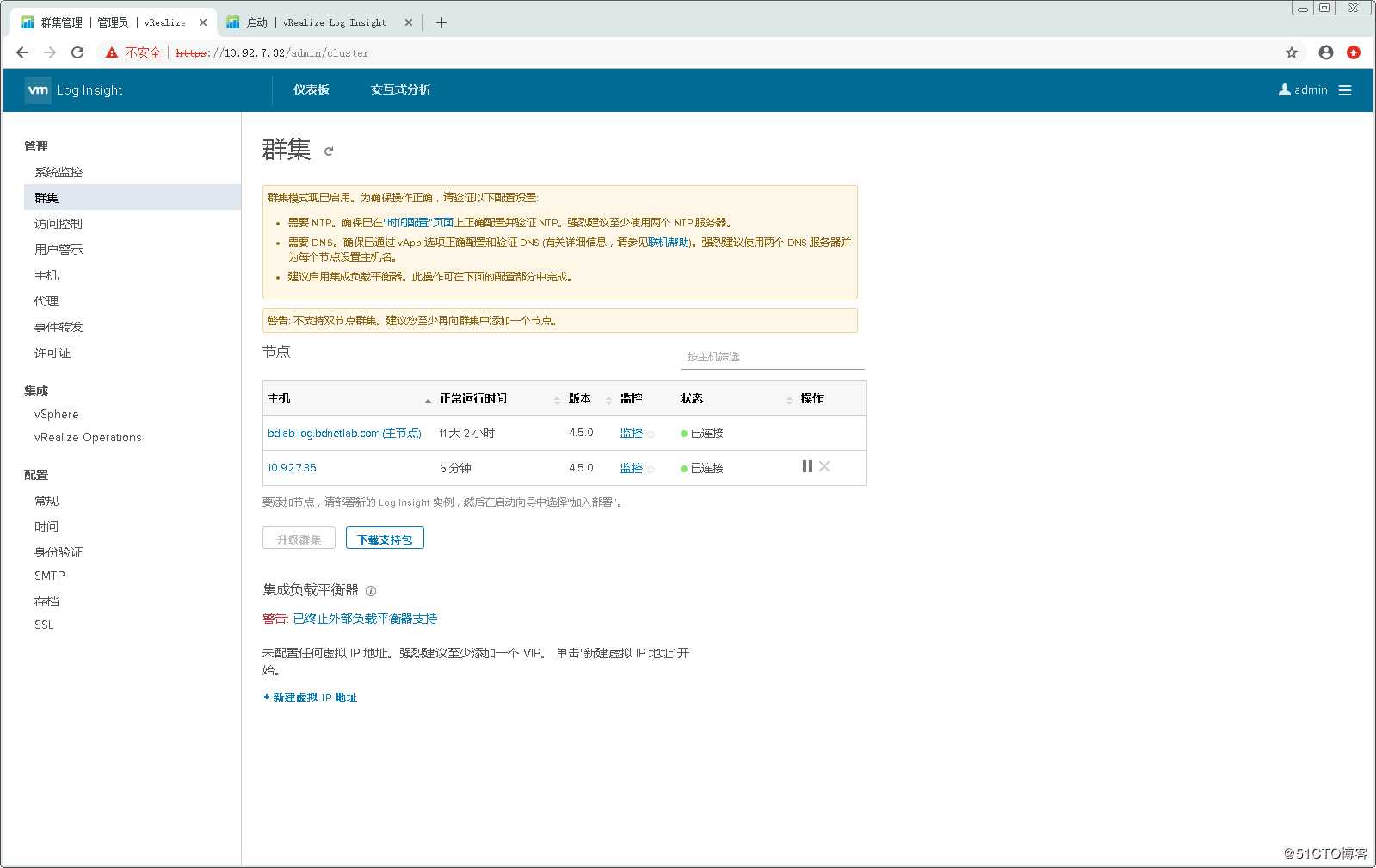Open vSphere integration page
This screenshot has height=868, width=1376.
[57, 414]
